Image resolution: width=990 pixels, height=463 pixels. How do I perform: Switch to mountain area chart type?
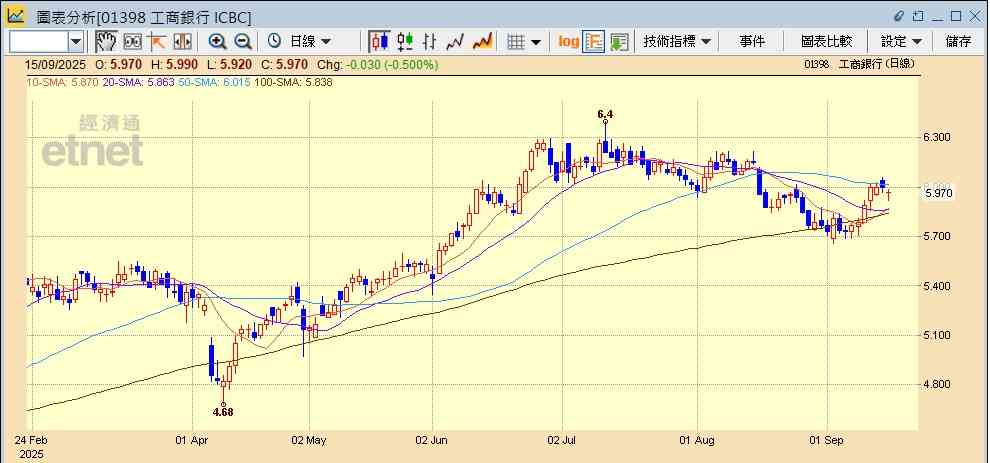[x=482, y=42]
